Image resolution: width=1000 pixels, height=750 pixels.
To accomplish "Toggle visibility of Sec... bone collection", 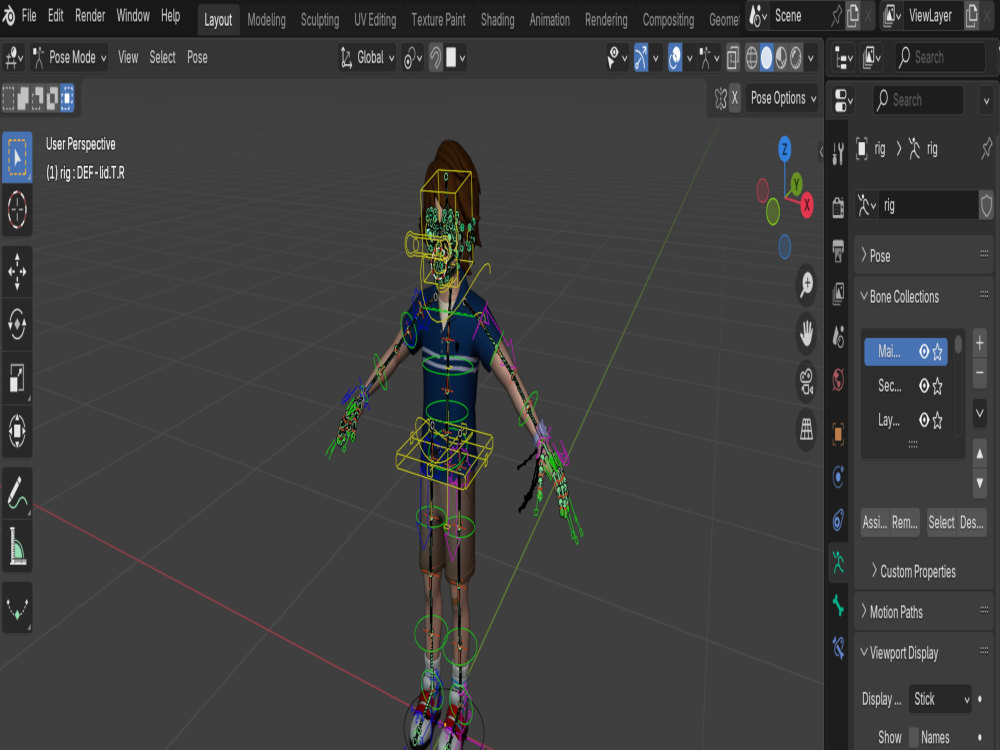I will (x=923, y=385).
